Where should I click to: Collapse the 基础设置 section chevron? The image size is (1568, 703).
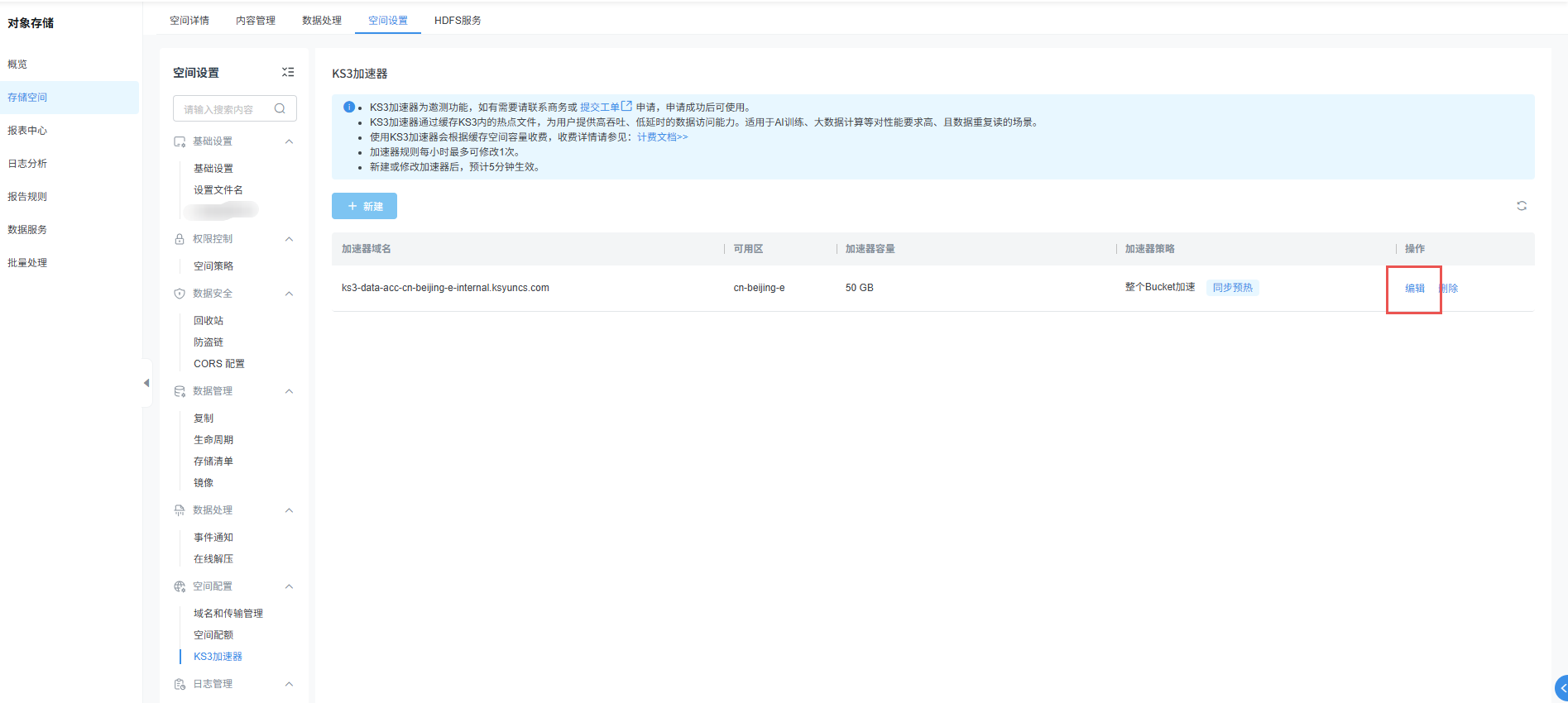coord(289,141)
